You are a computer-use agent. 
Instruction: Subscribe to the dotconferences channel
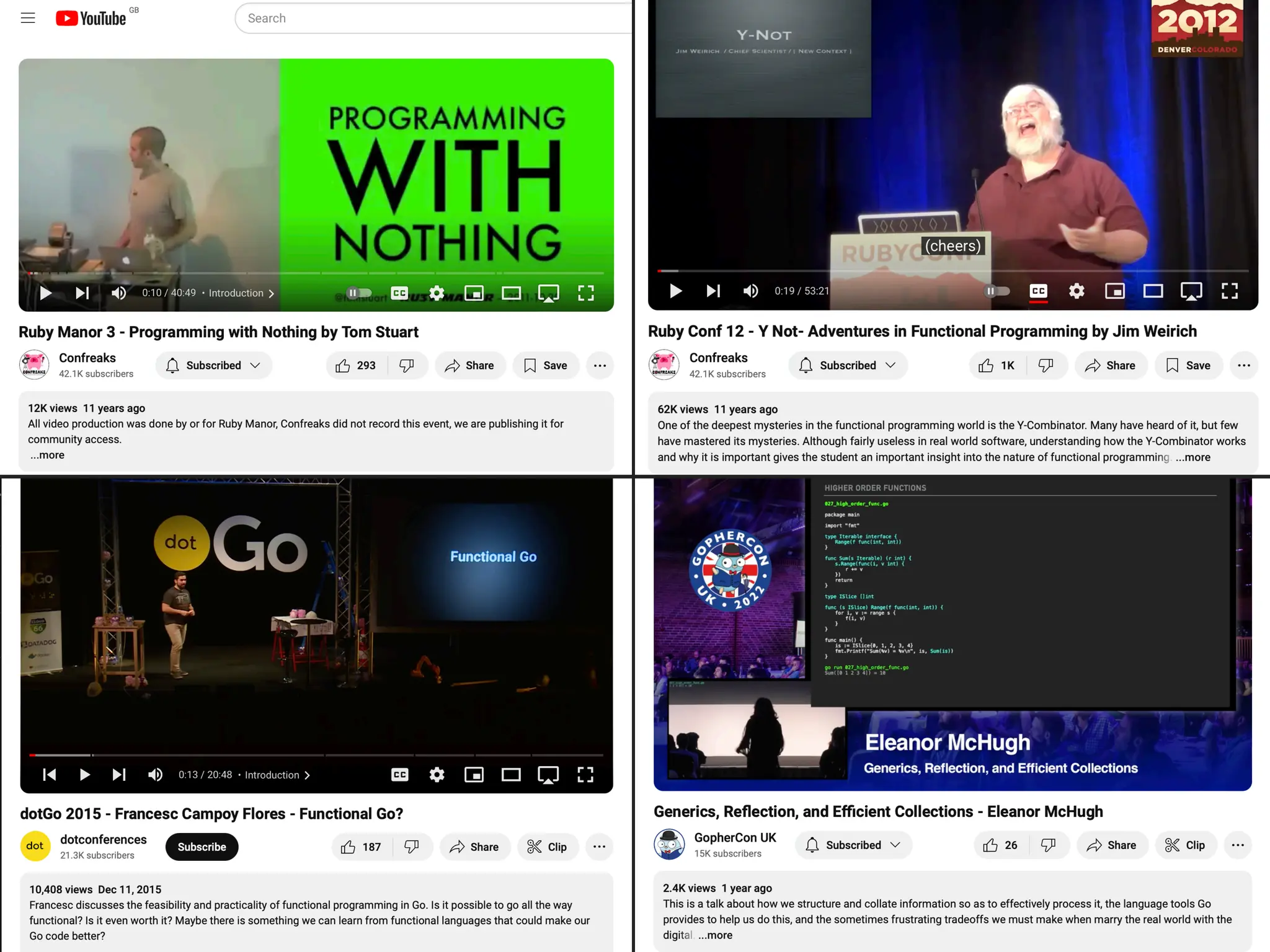[x=202, y=847]
